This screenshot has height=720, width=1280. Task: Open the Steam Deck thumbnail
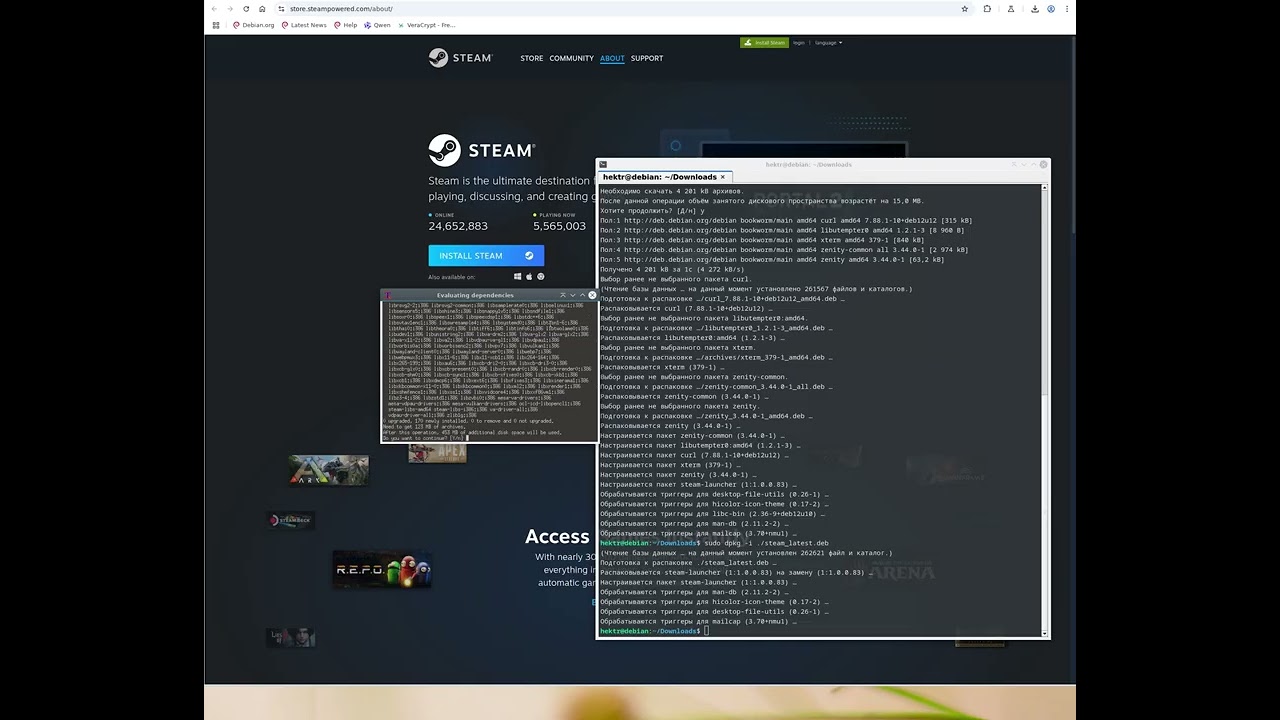(291, 520)
